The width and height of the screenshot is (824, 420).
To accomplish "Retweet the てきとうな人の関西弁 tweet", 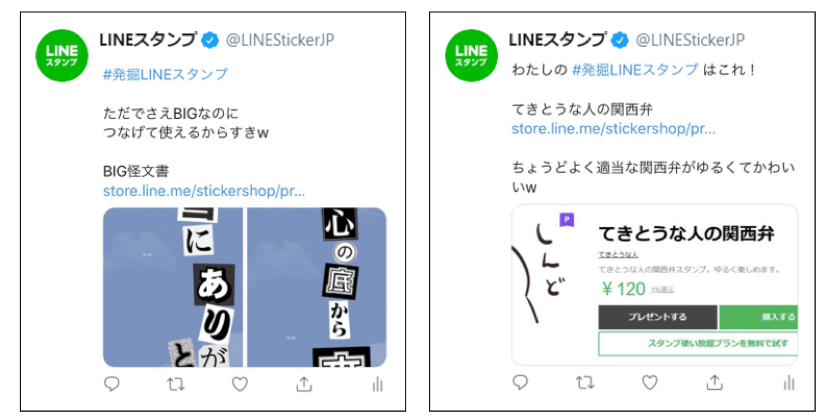I will point(584,383).
